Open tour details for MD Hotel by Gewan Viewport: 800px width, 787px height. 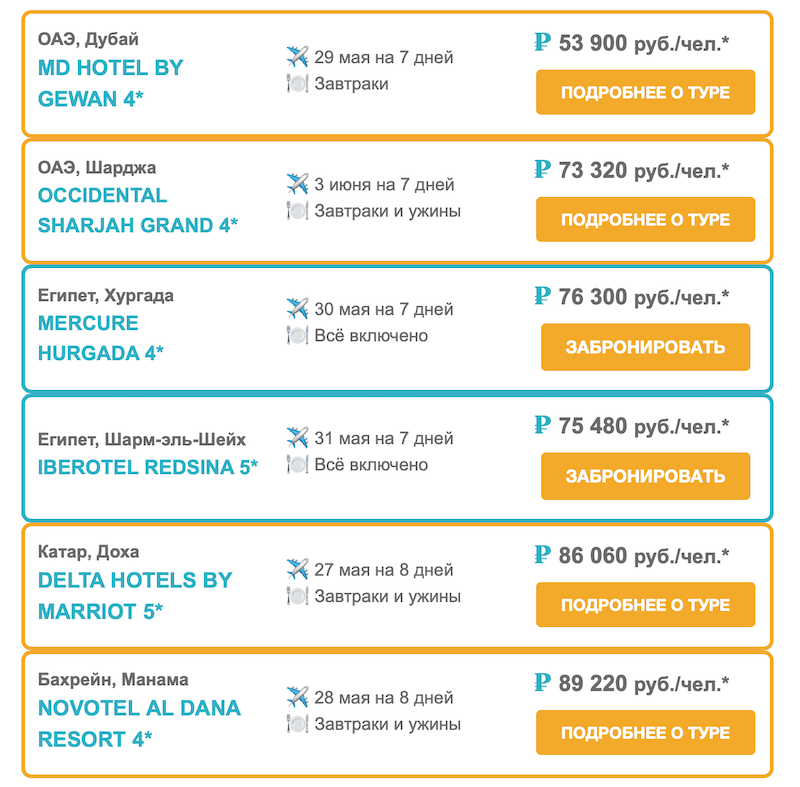click(645, 92)
